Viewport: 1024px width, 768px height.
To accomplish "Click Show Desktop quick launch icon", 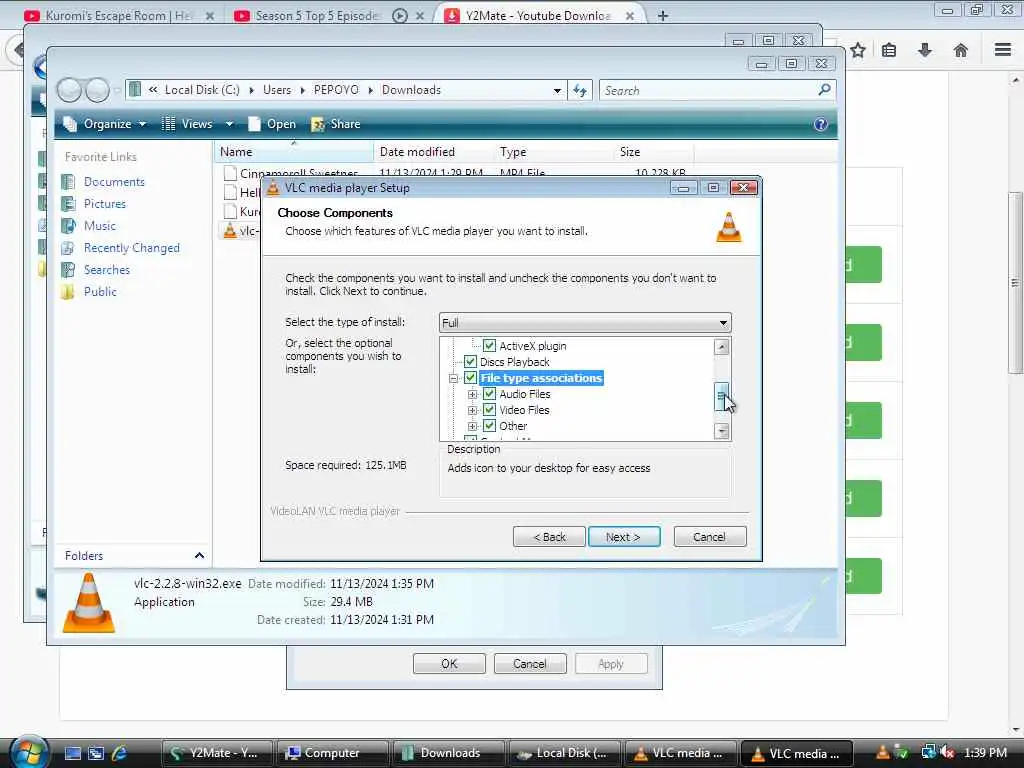I will coord(72,753).
